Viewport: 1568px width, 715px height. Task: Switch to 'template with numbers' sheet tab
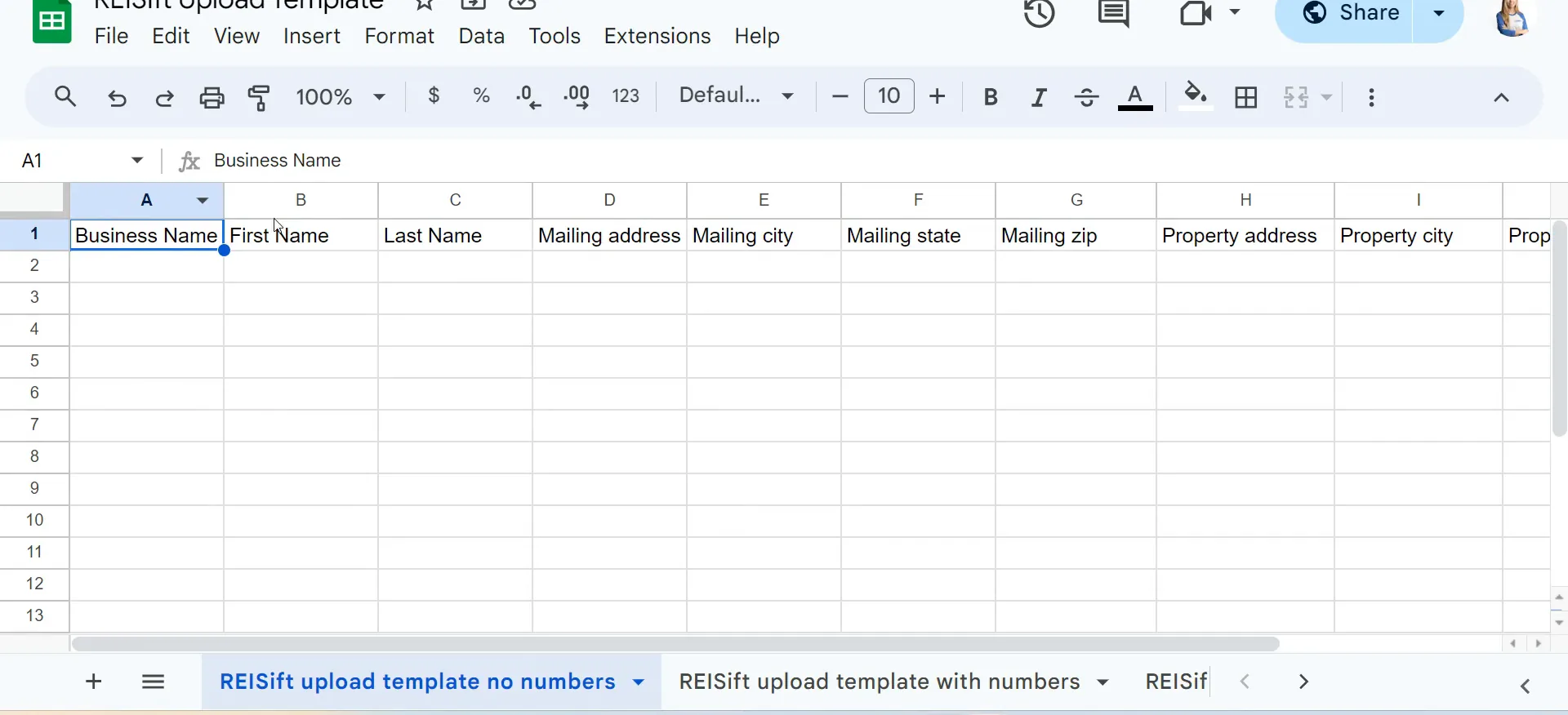click(880, 682)
